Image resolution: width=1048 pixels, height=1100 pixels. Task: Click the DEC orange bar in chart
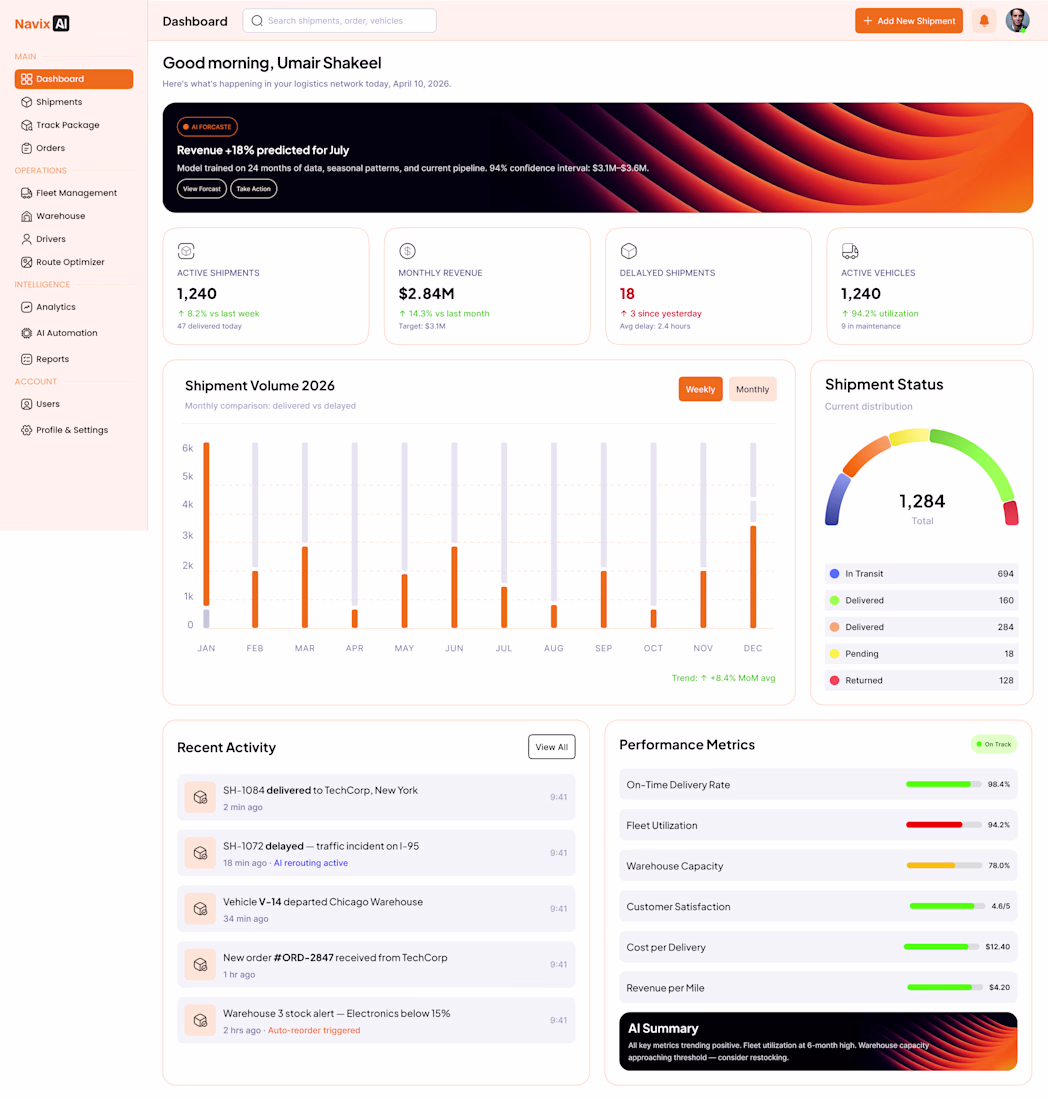[x=753, y=577]
